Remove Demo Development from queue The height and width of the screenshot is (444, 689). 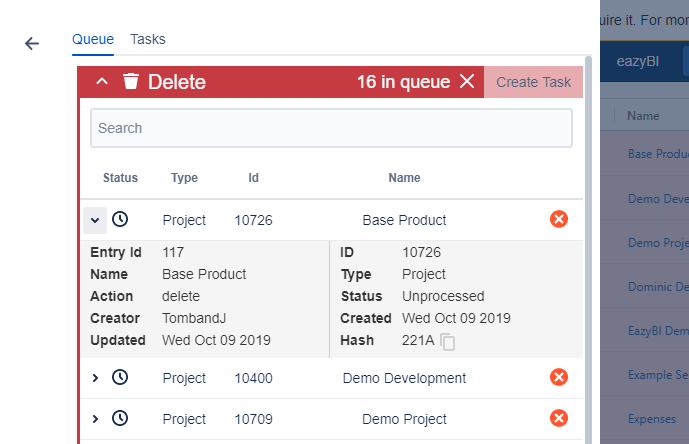559,377
